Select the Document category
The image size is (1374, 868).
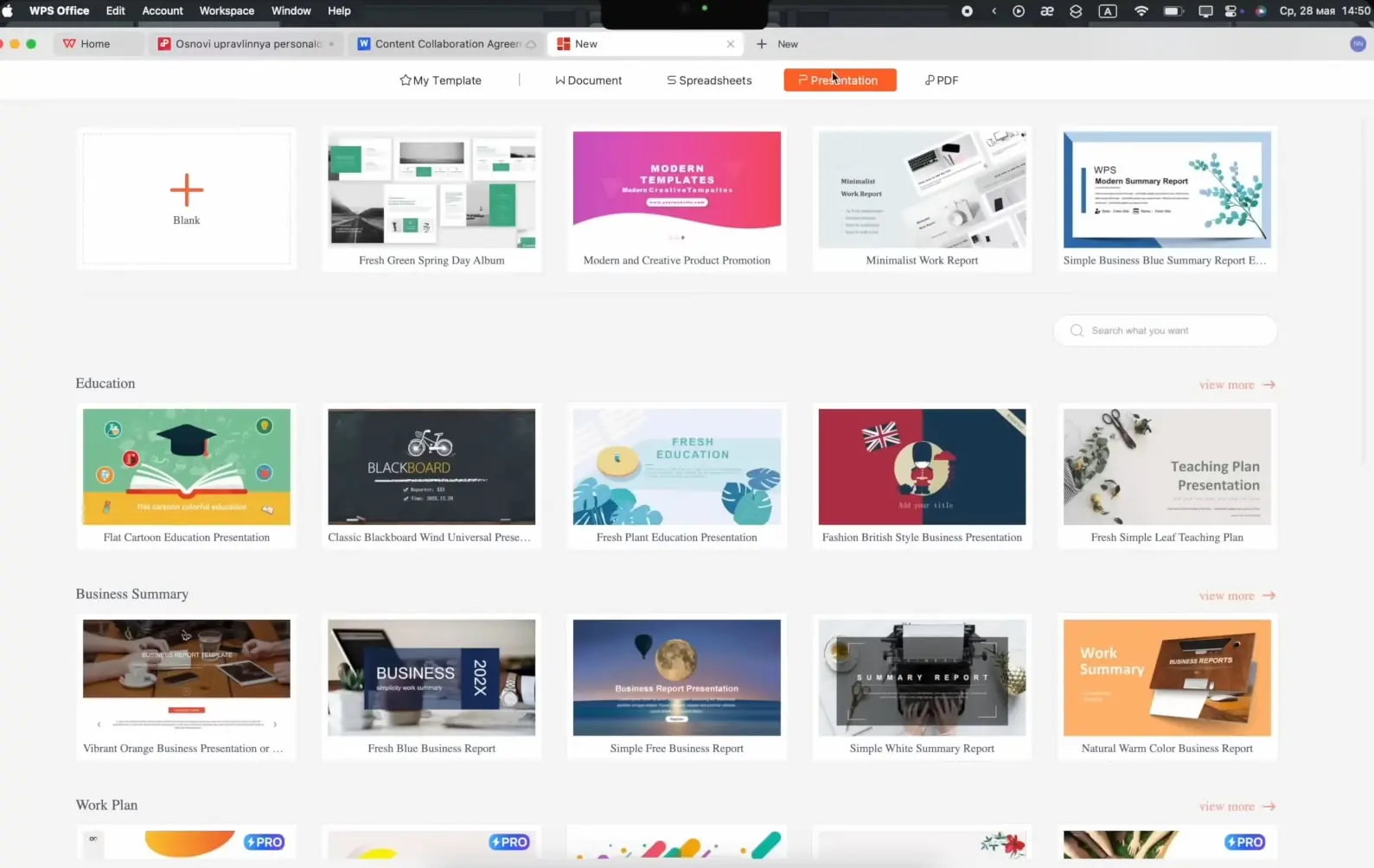(x=588, y=80)
